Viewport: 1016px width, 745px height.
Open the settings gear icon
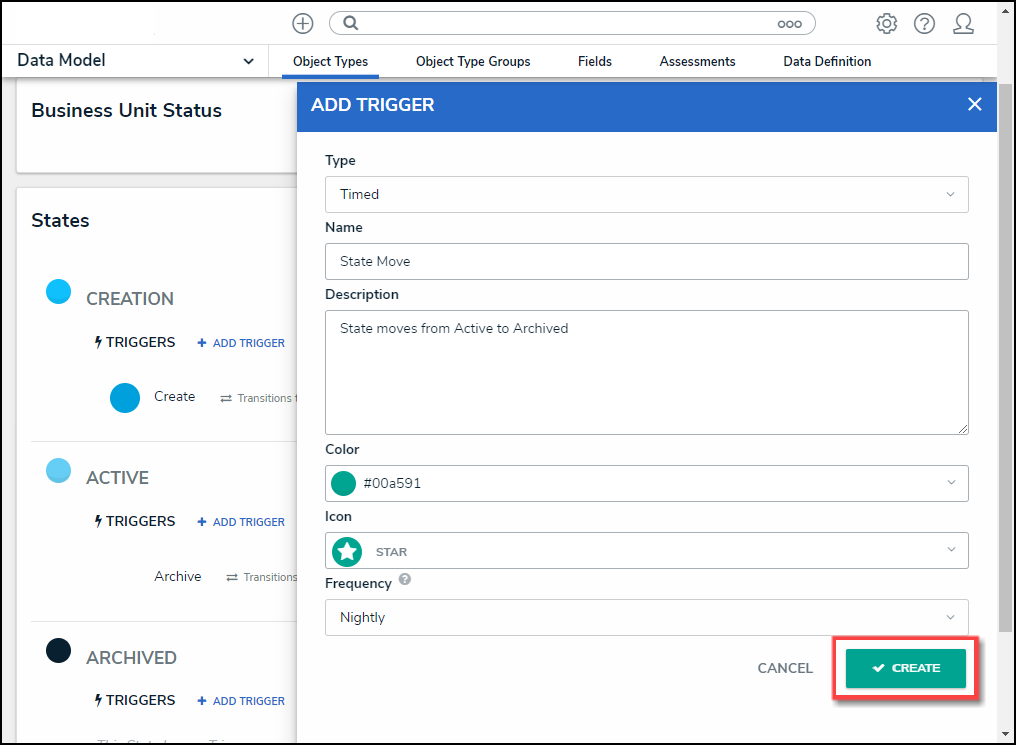point(886,23)
